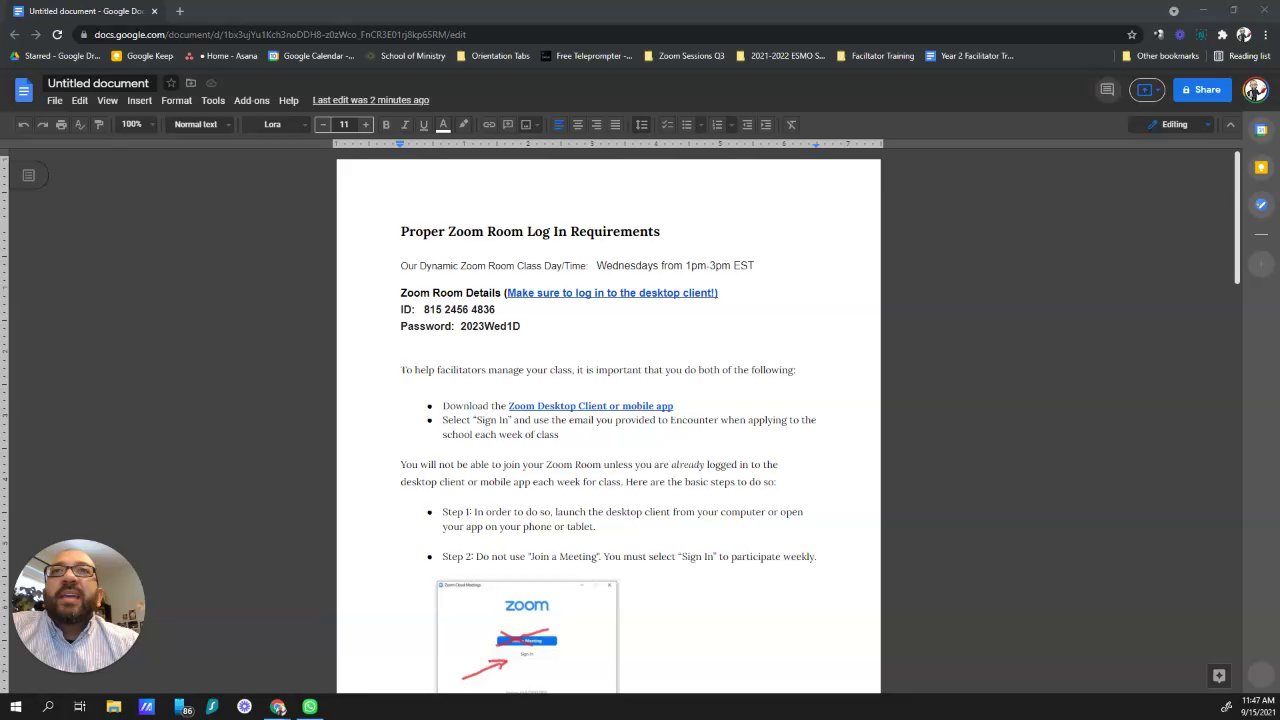Click the Share button
The height and width of the screenshot is (720, 1280).
point(1202,90)
